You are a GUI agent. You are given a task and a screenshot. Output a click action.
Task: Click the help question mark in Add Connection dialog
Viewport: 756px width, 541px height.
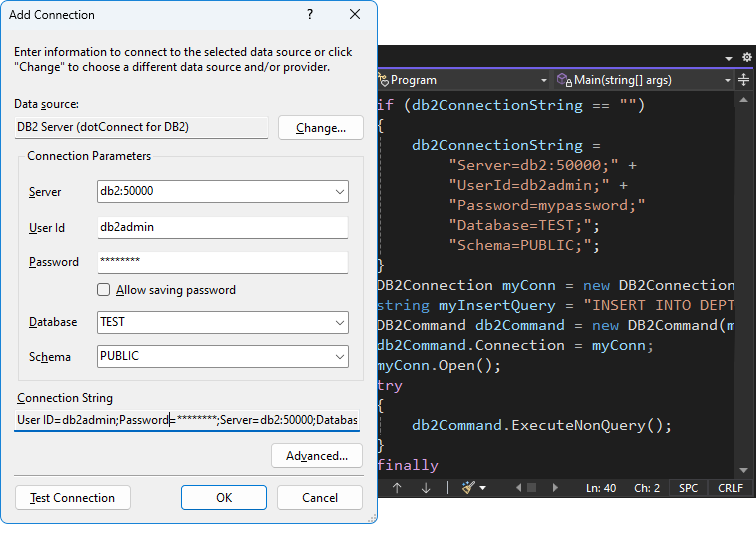310,14
